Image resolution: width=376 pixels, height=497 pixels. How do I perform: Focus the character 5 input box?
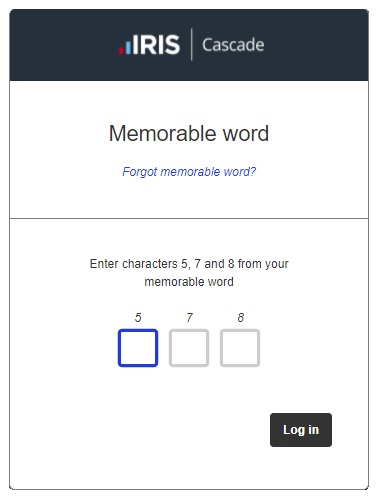[138, 348]
